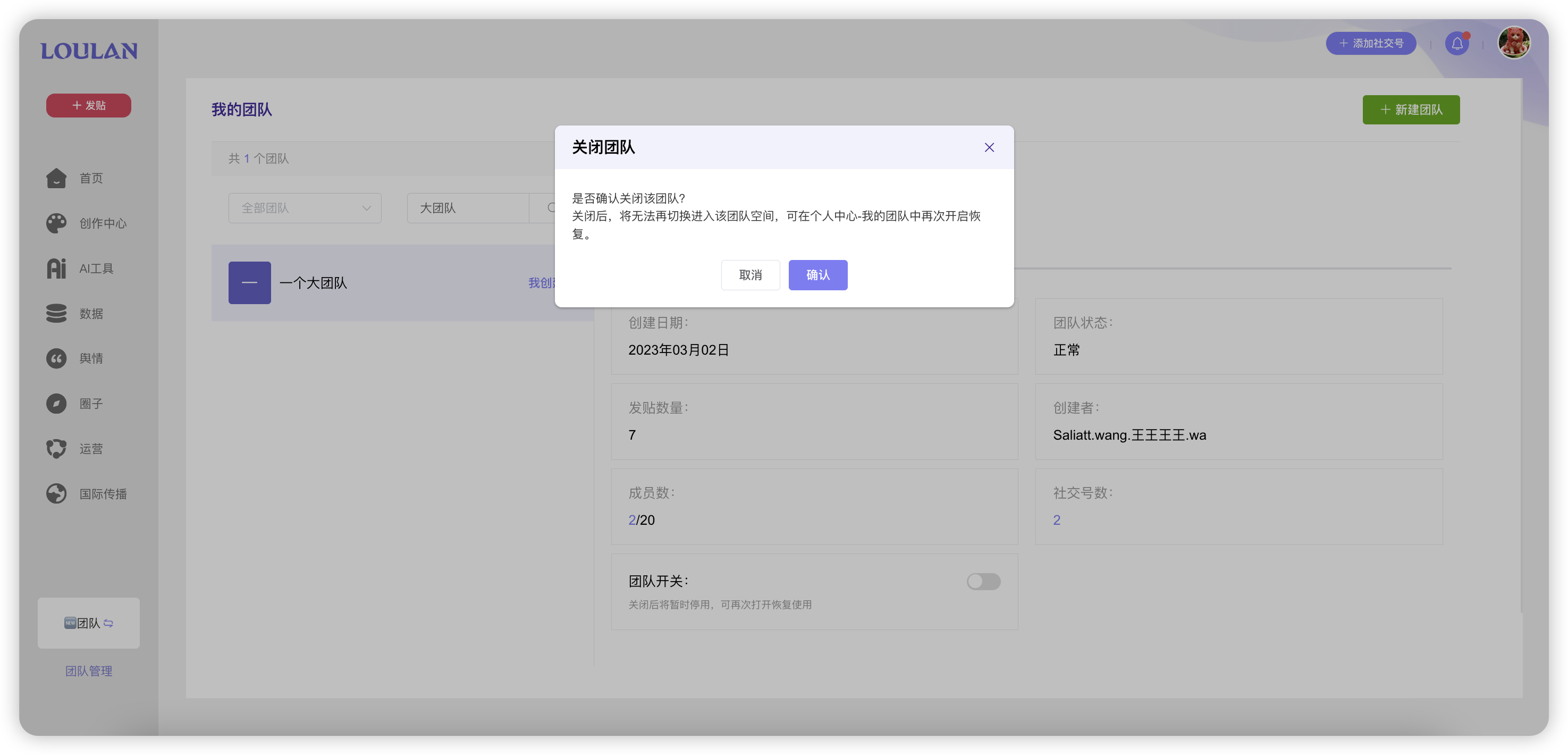Go to 舆情 menu item
Viewport: 1568px width, 755px height.
pos(91,358)
